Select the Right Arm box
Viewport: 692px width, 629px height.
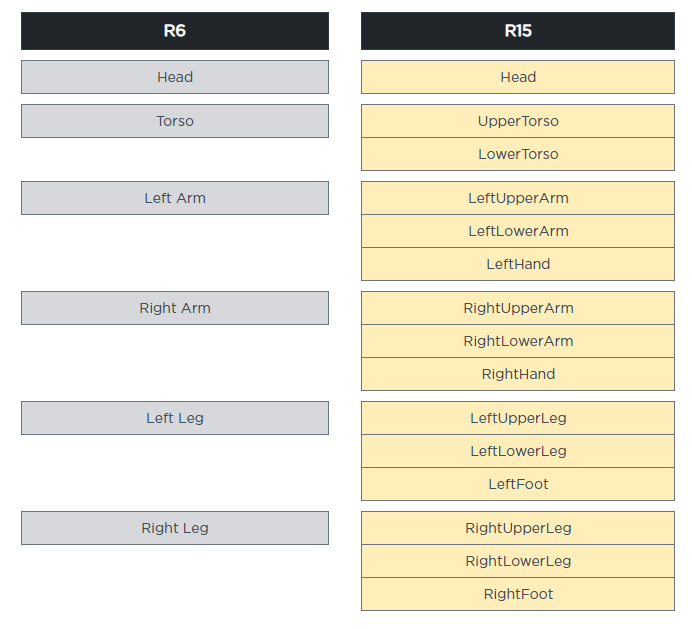175,308
